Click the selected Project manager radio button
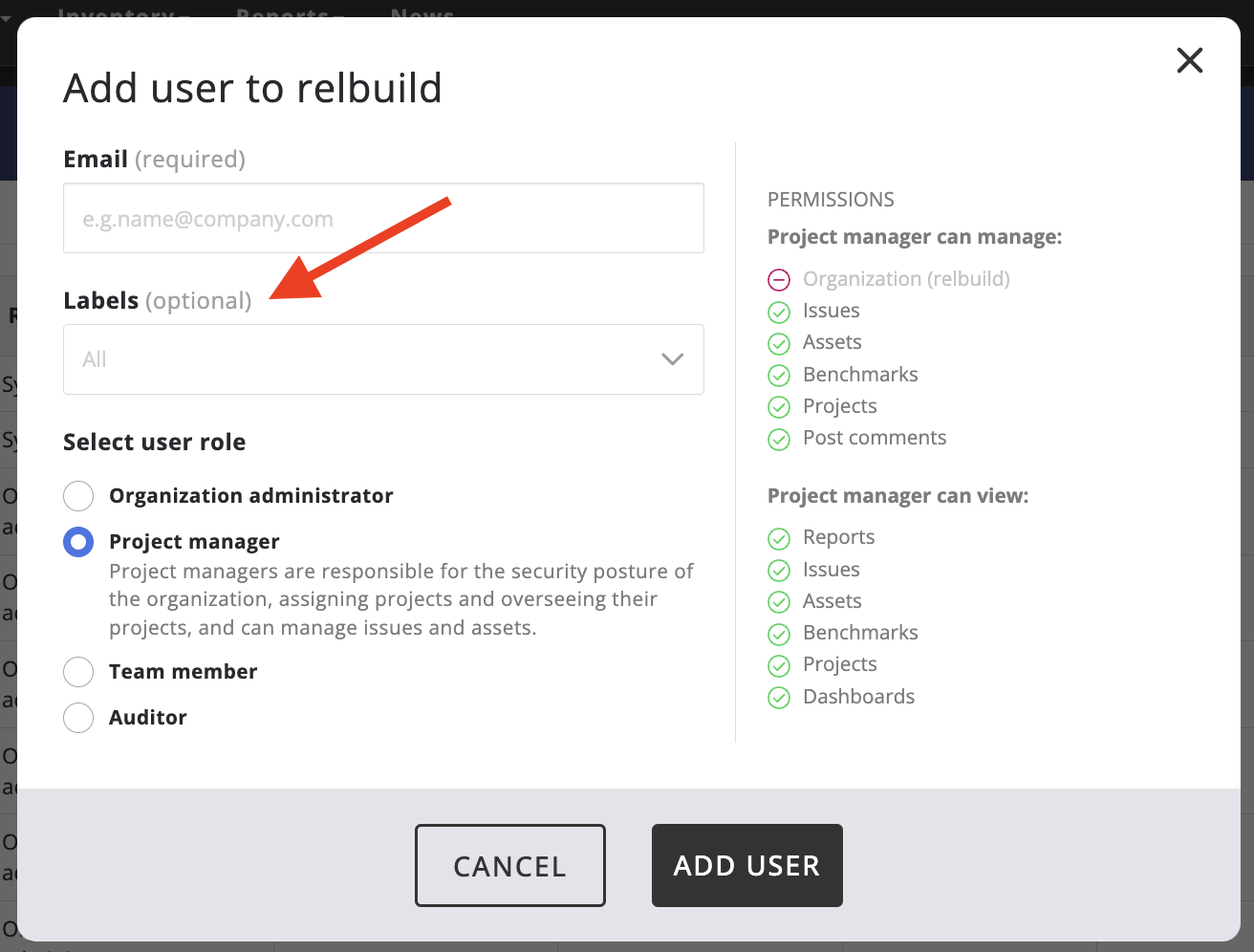 [x=78, y=542]
